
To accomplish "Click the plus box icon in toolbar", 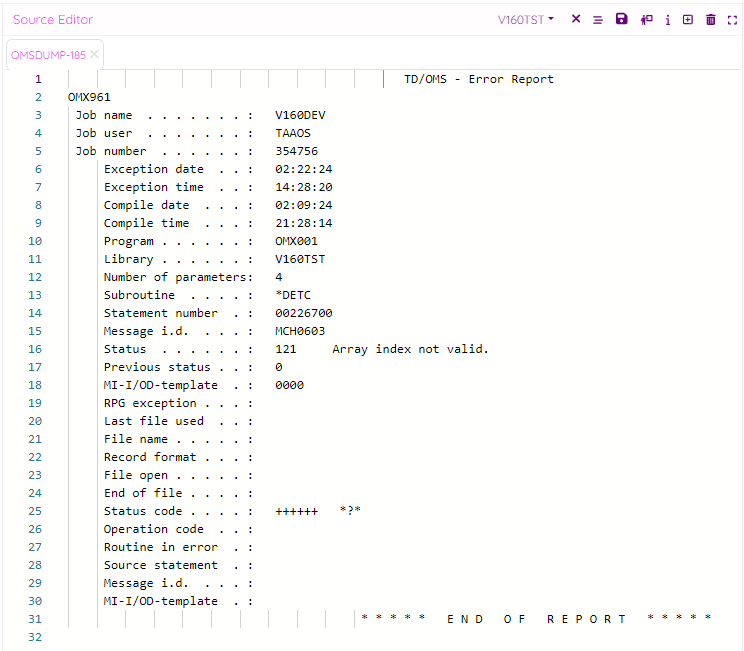I will (688, 20).
